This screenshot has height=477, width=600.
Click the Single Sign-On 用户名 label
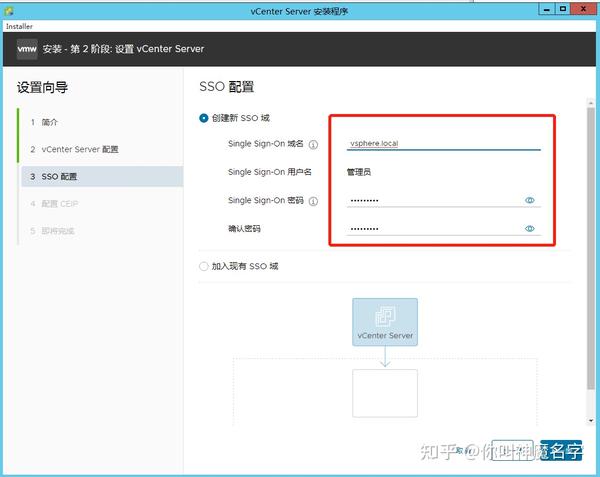click(x=270, y=172)
